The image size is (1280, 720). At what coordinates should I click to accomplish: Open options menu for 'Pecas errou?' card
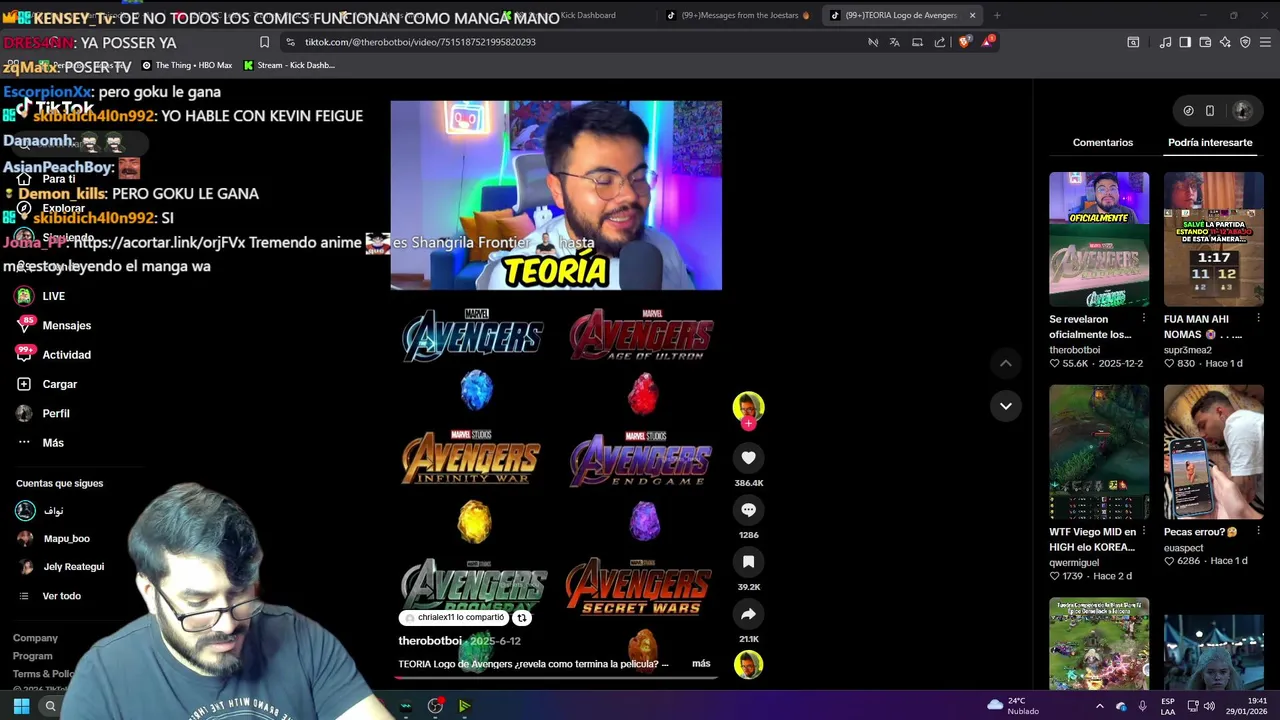[x=1259, y=532]
